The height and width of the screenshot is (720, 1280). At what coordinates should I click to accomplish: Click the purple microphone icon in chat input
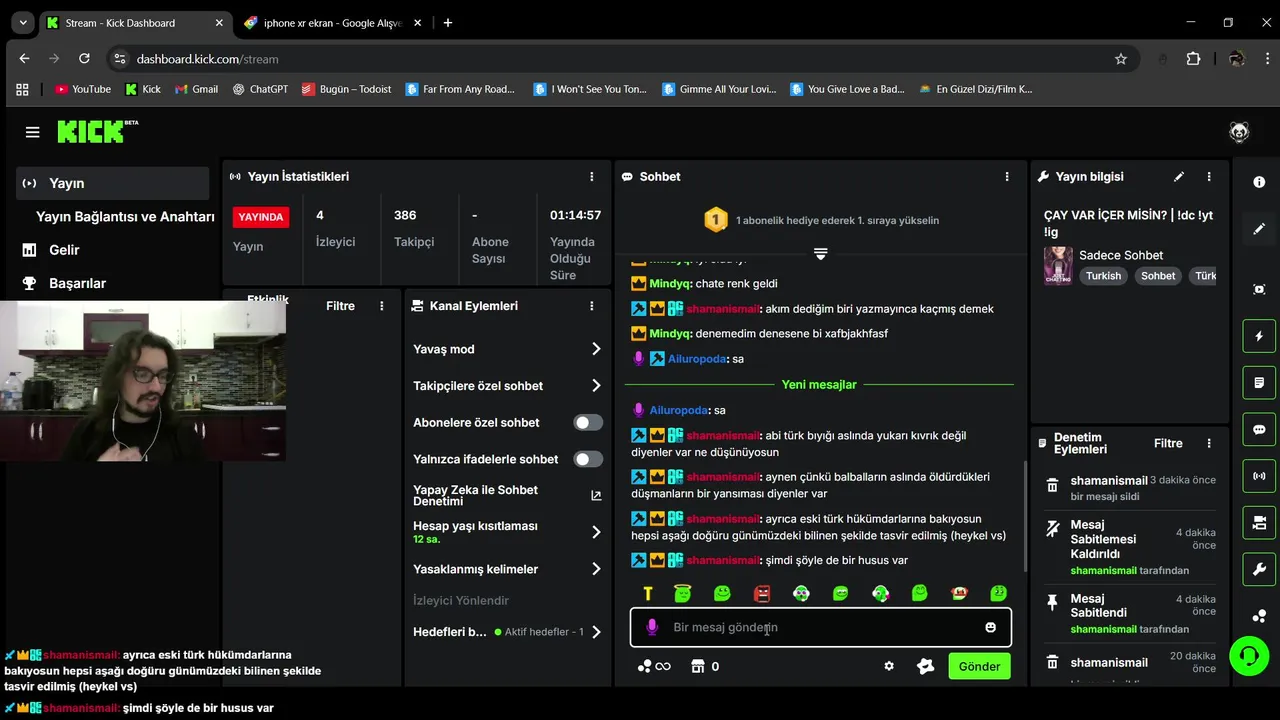652,627
